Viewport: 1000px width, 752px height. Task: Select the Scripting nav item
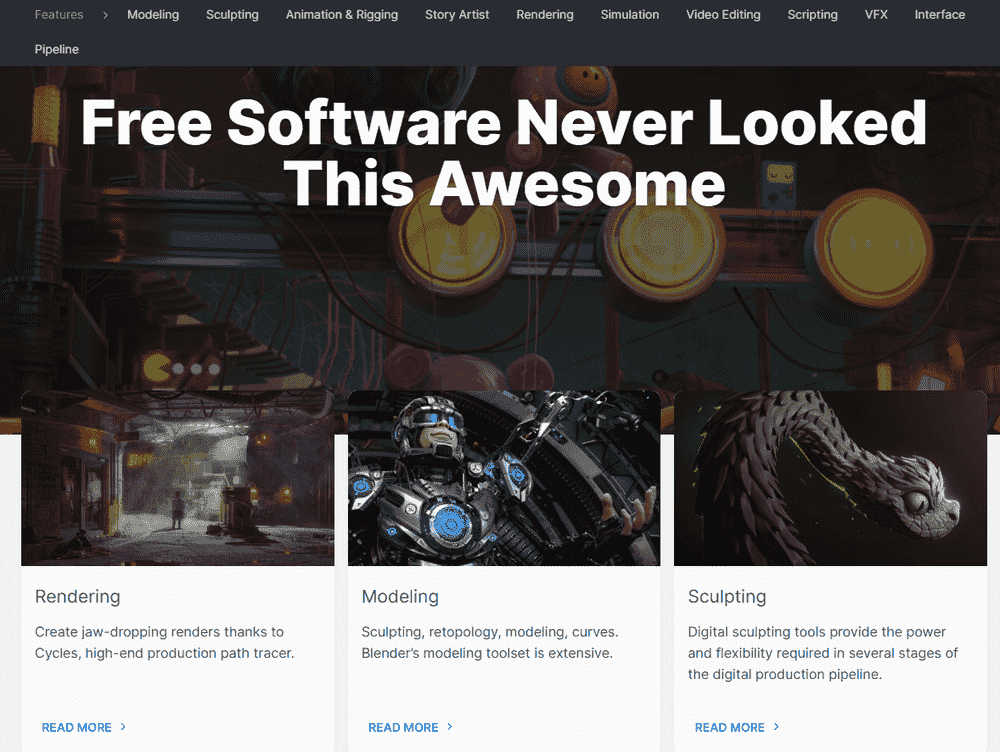[x=812, y=15]
